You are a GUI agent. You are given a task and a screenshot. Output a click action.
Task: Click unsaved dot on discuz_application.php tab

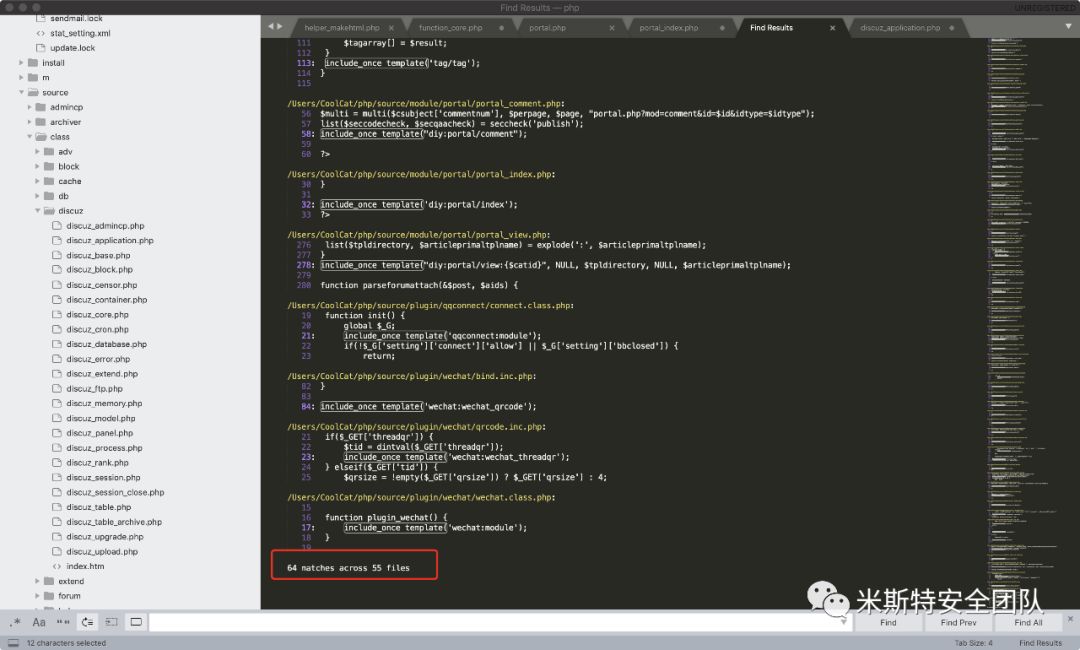952,28
